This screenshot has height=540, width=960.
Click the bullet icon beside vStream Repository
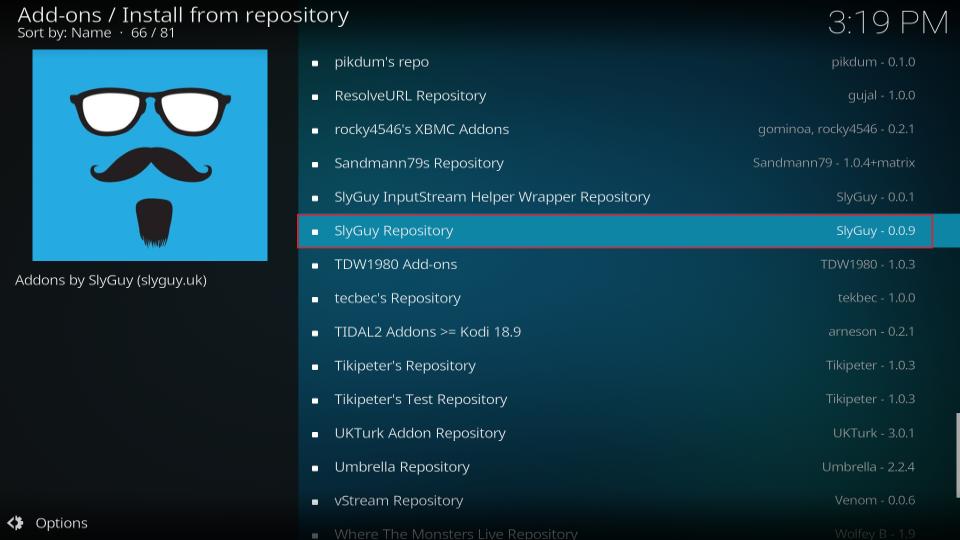315,501
